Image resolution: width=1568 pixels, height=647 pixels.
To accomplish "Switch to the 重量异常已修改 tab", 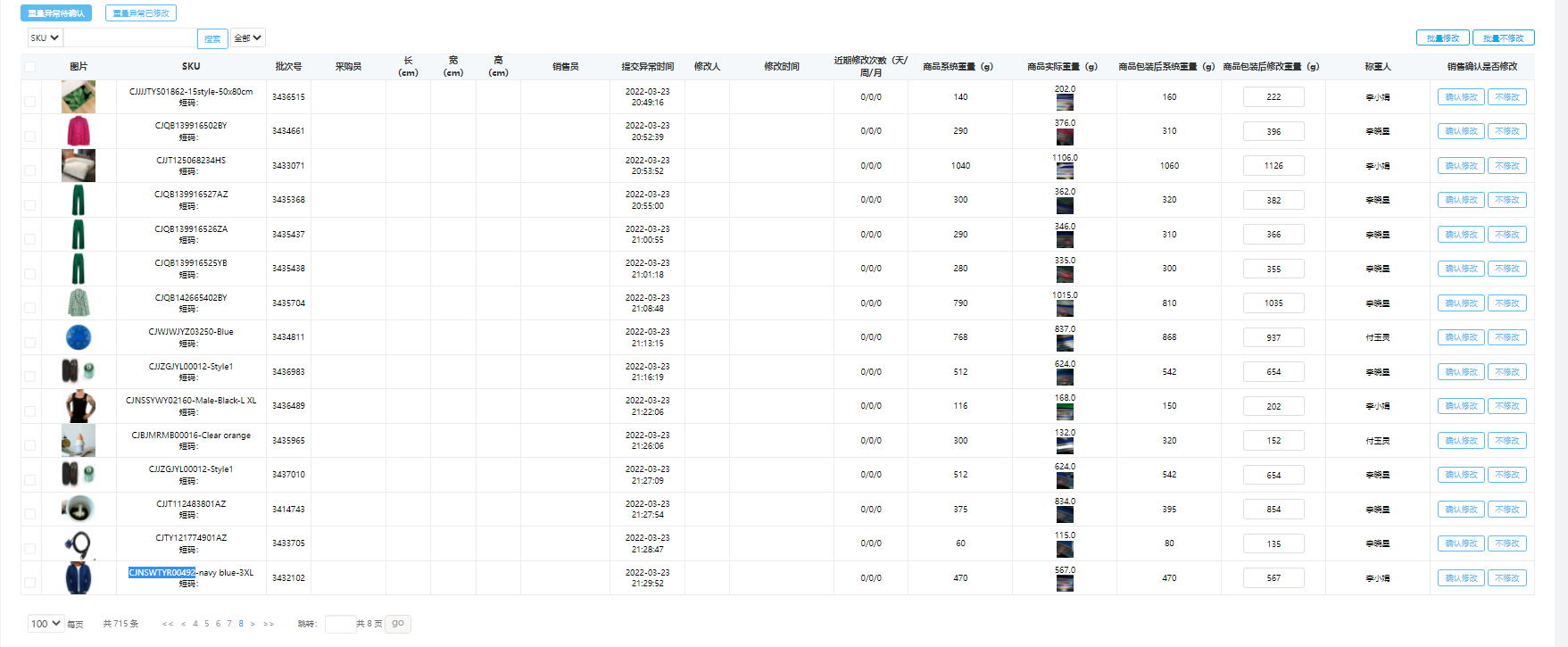I will point(141,13).
